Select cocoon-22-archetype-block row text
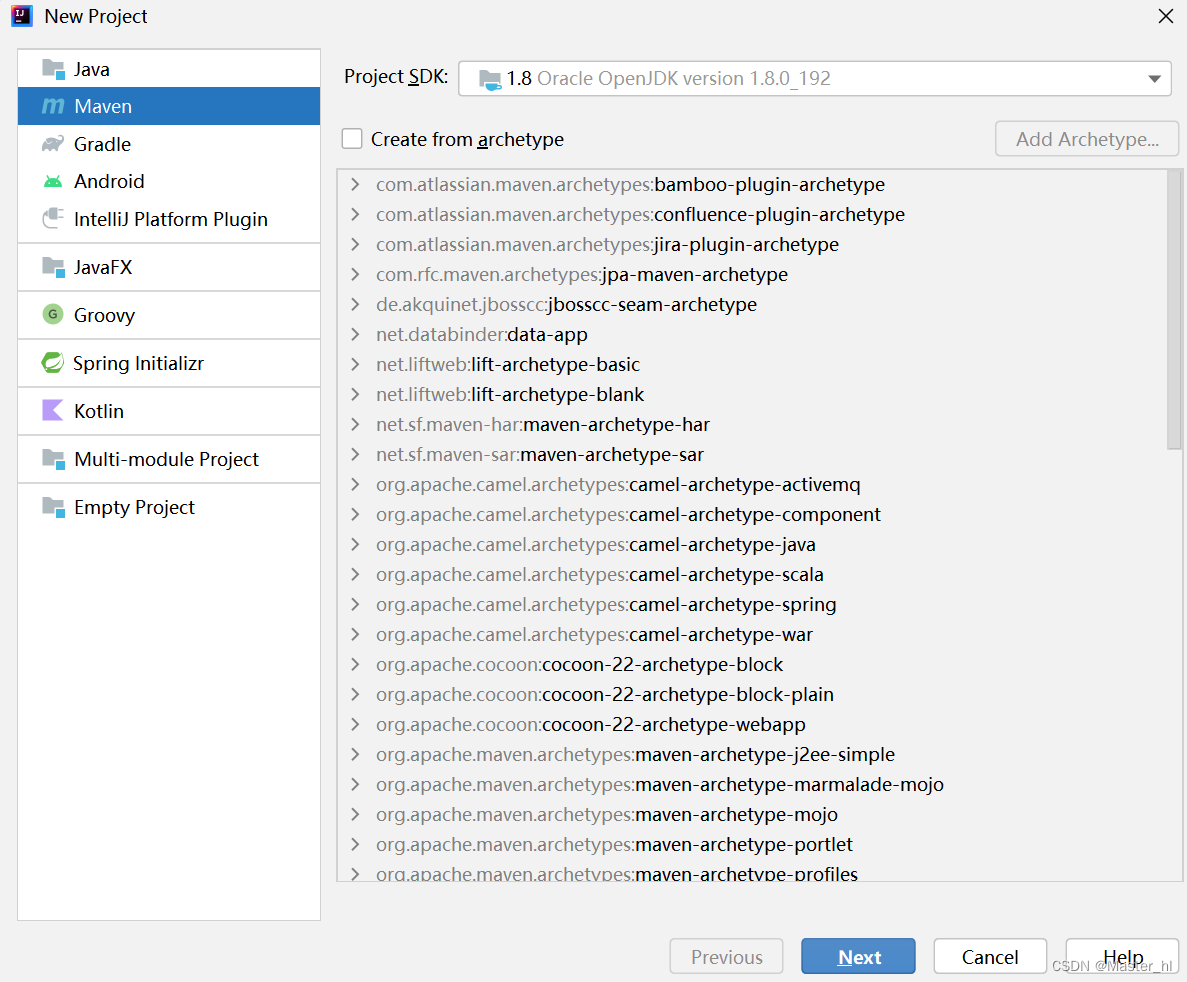 tap(580, 664)
